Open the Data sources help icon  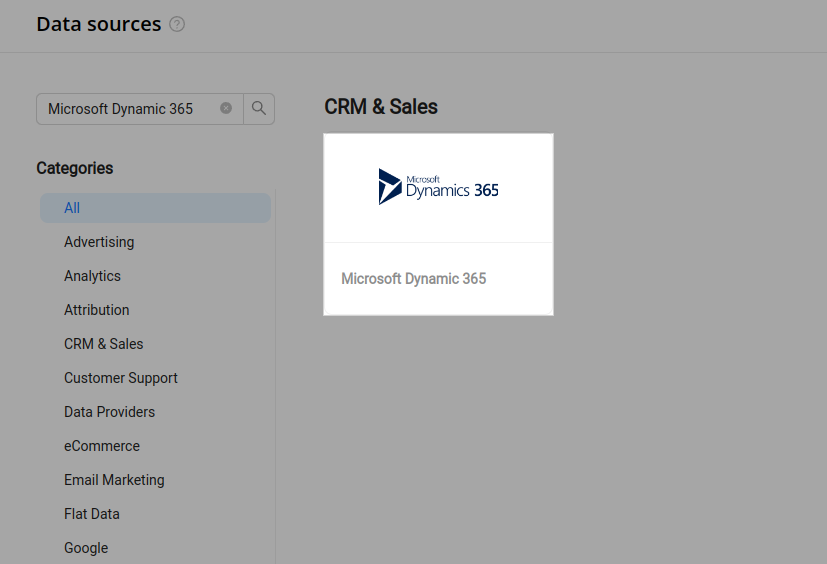(177, 24)
